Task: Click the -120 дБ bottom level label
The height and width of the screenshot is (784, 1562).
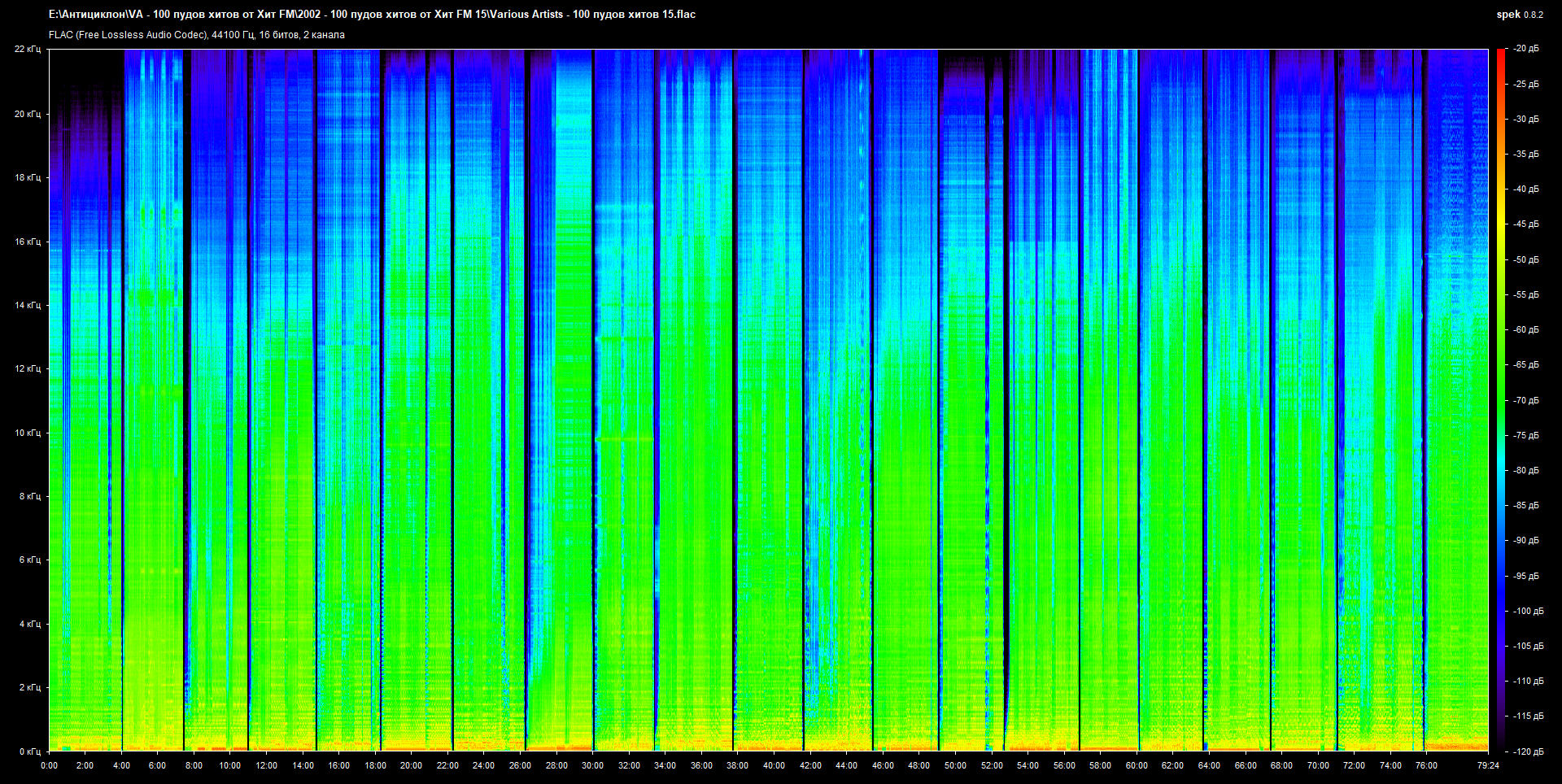Action: click(x=1527, y=751)
